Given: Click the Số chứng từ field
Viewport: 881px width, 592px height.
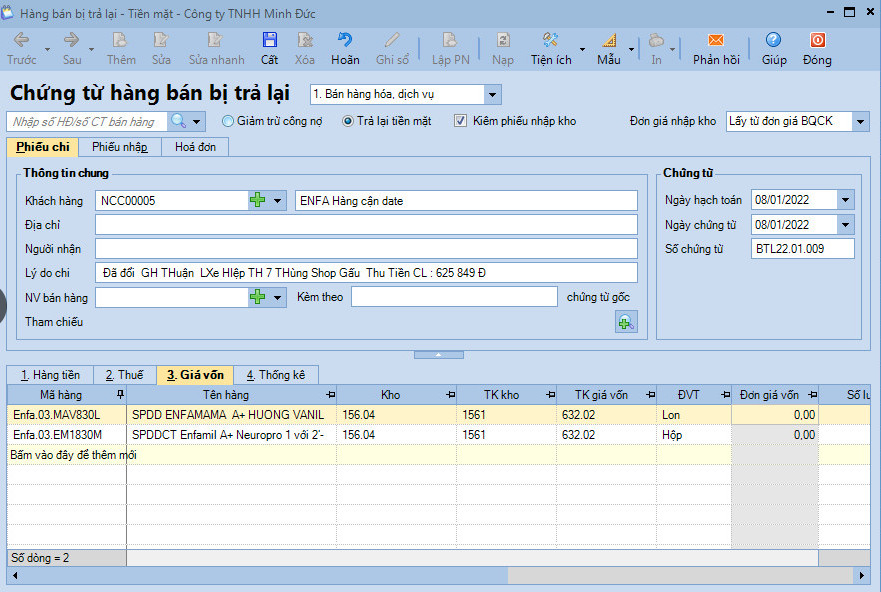Looking at the screenshot, I should click(x=802, y=249).
